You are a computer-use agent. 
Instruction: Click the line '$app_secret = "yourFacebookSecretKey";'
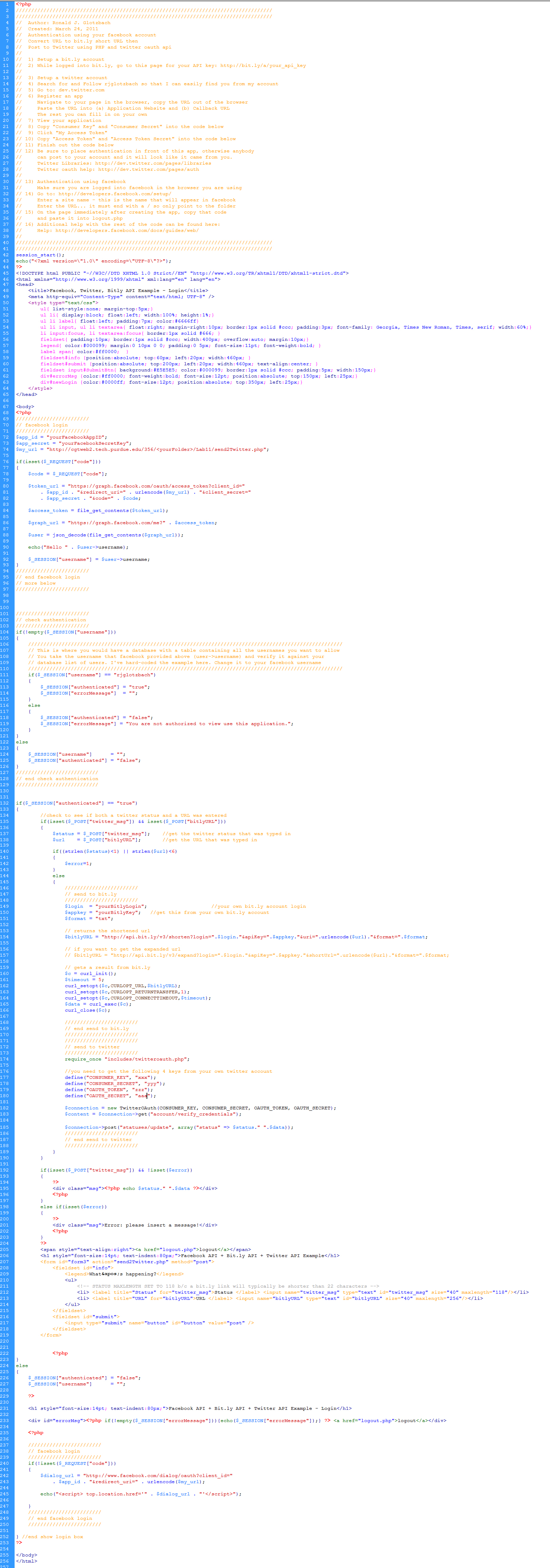(74, 443)
